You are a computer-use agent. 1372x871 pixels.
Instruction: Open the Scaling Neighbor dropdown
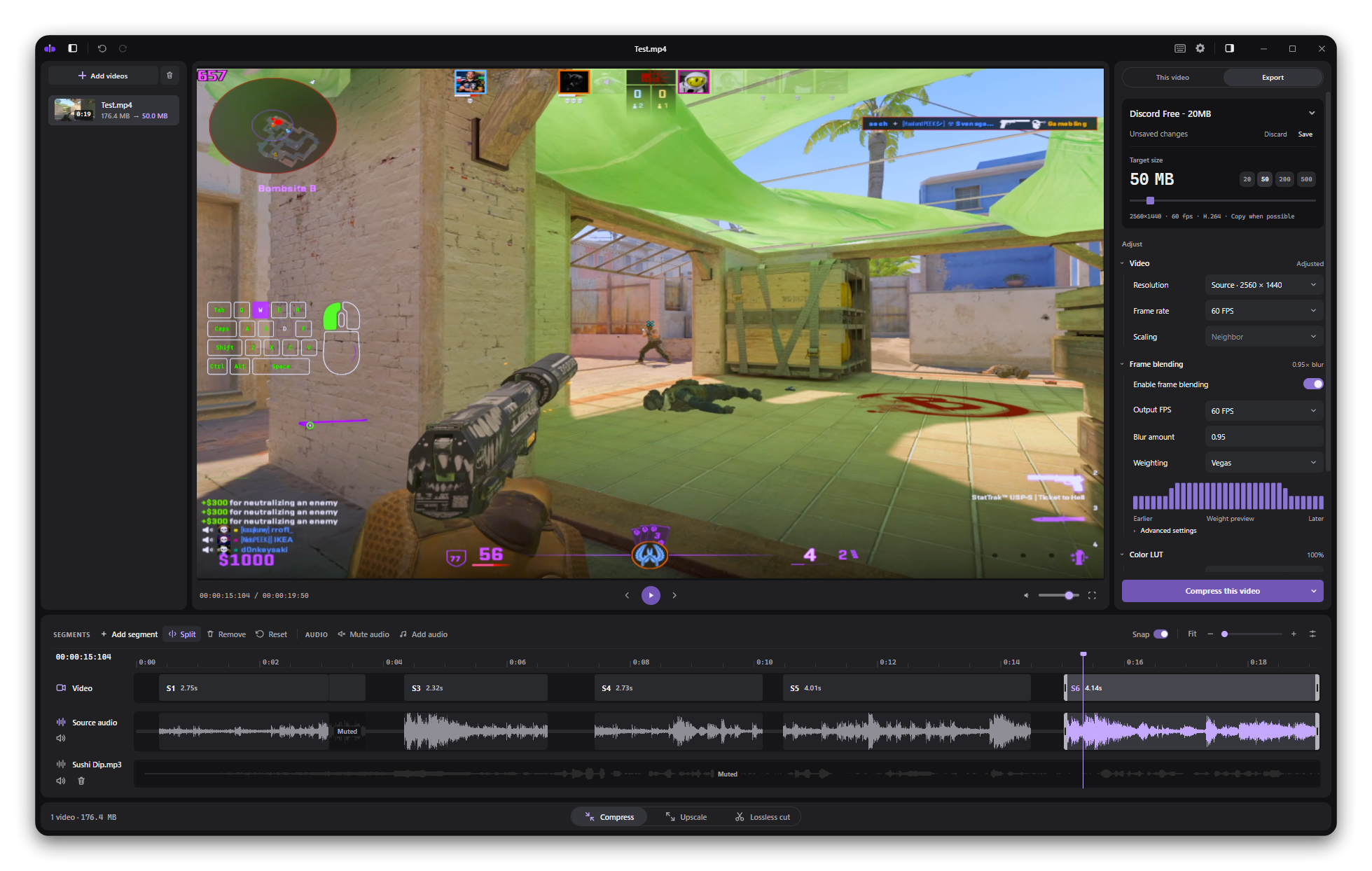[1264, 337]
